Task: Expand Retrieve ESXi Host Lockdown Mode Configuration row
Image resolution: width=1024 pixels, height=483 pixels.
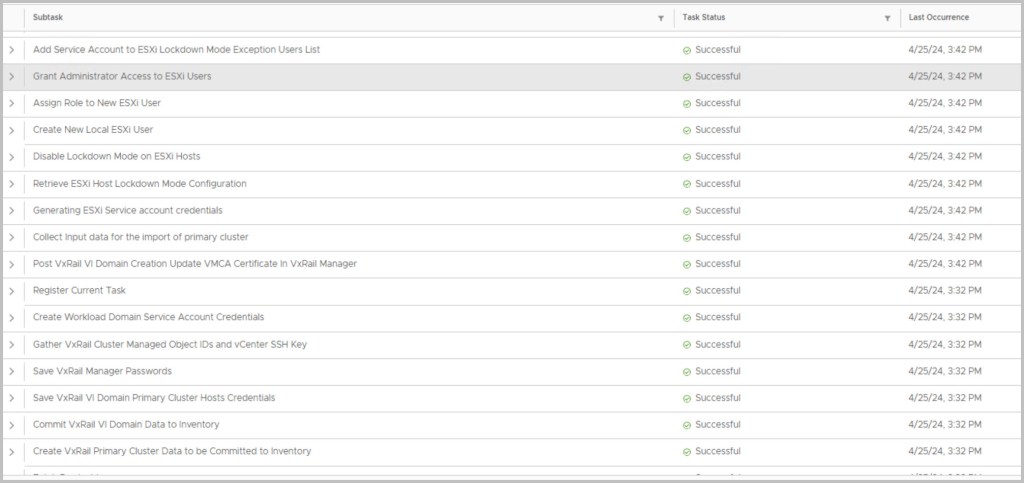Action: [x=12, y=184]
